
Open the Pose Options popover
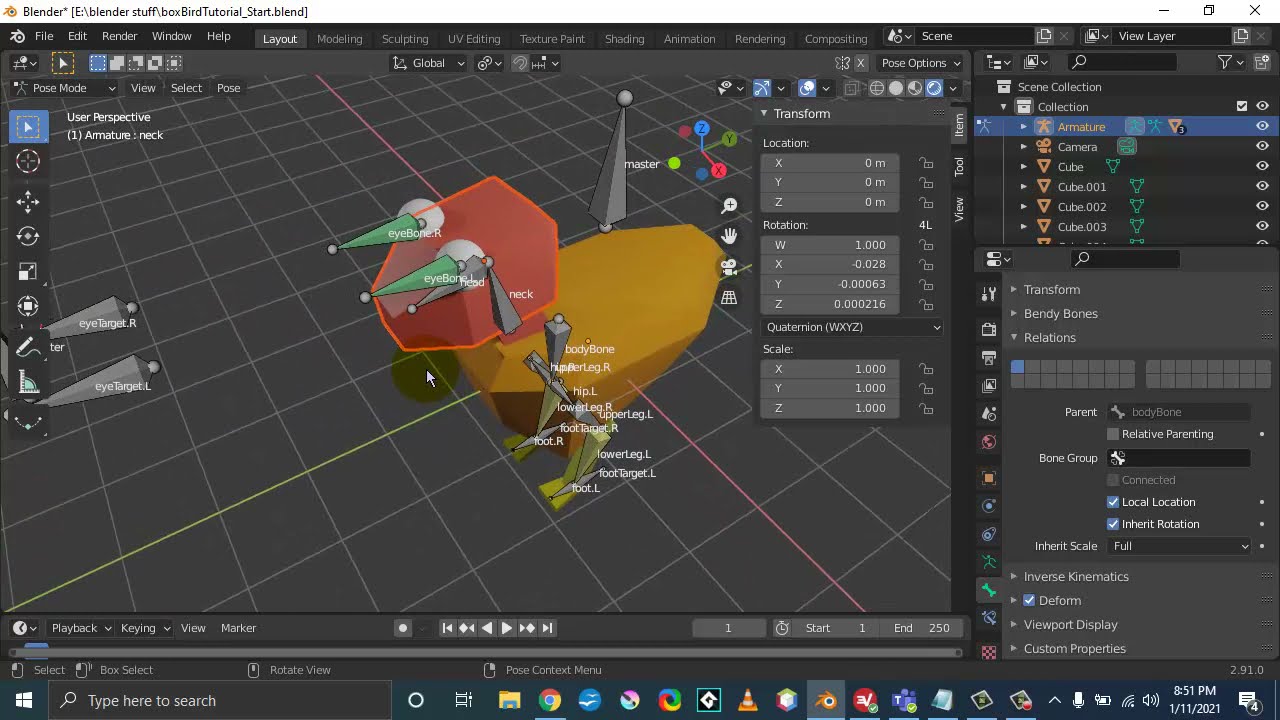coord(920,63)
